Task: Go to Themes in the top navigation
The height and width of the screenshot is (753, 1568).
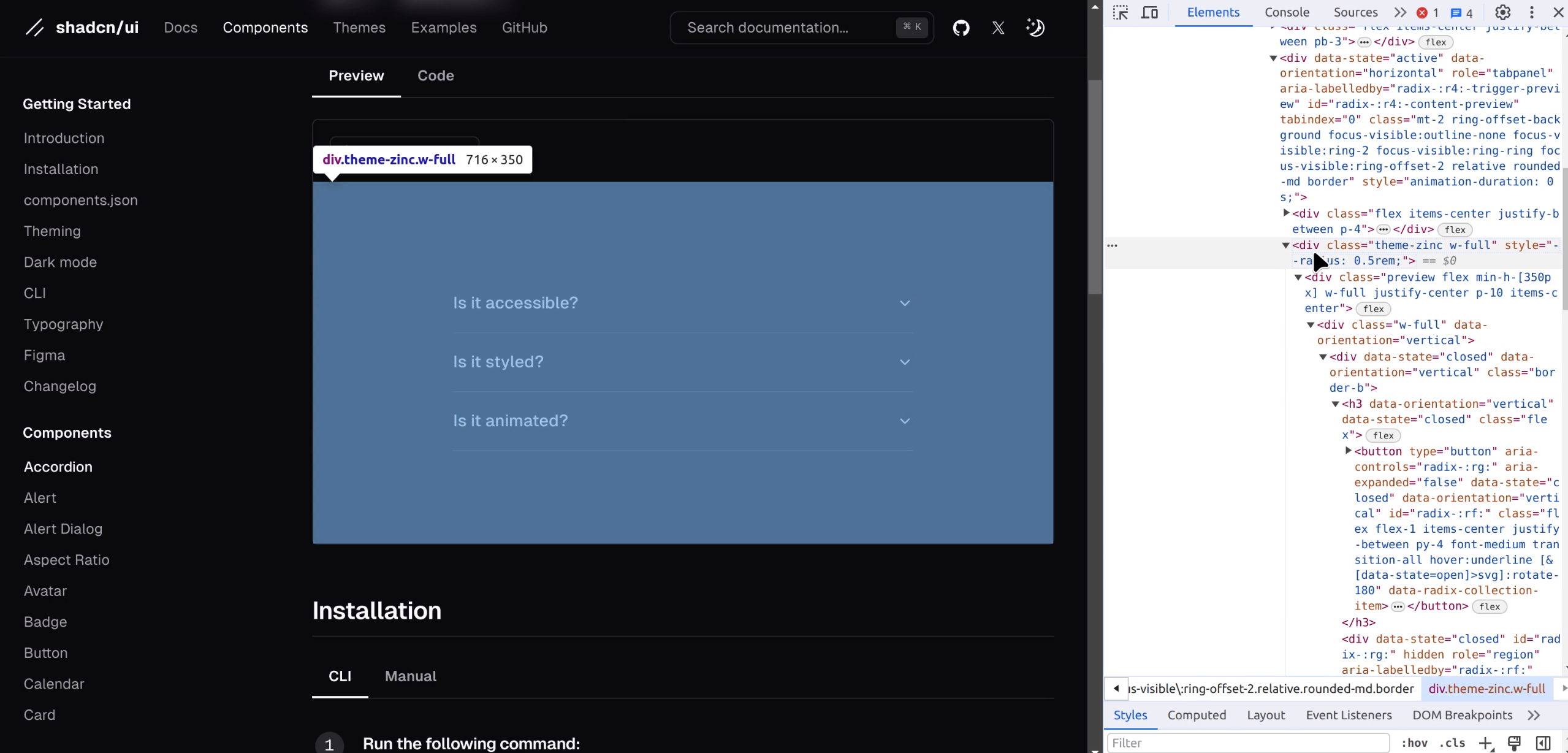Action: pos(359,28)
